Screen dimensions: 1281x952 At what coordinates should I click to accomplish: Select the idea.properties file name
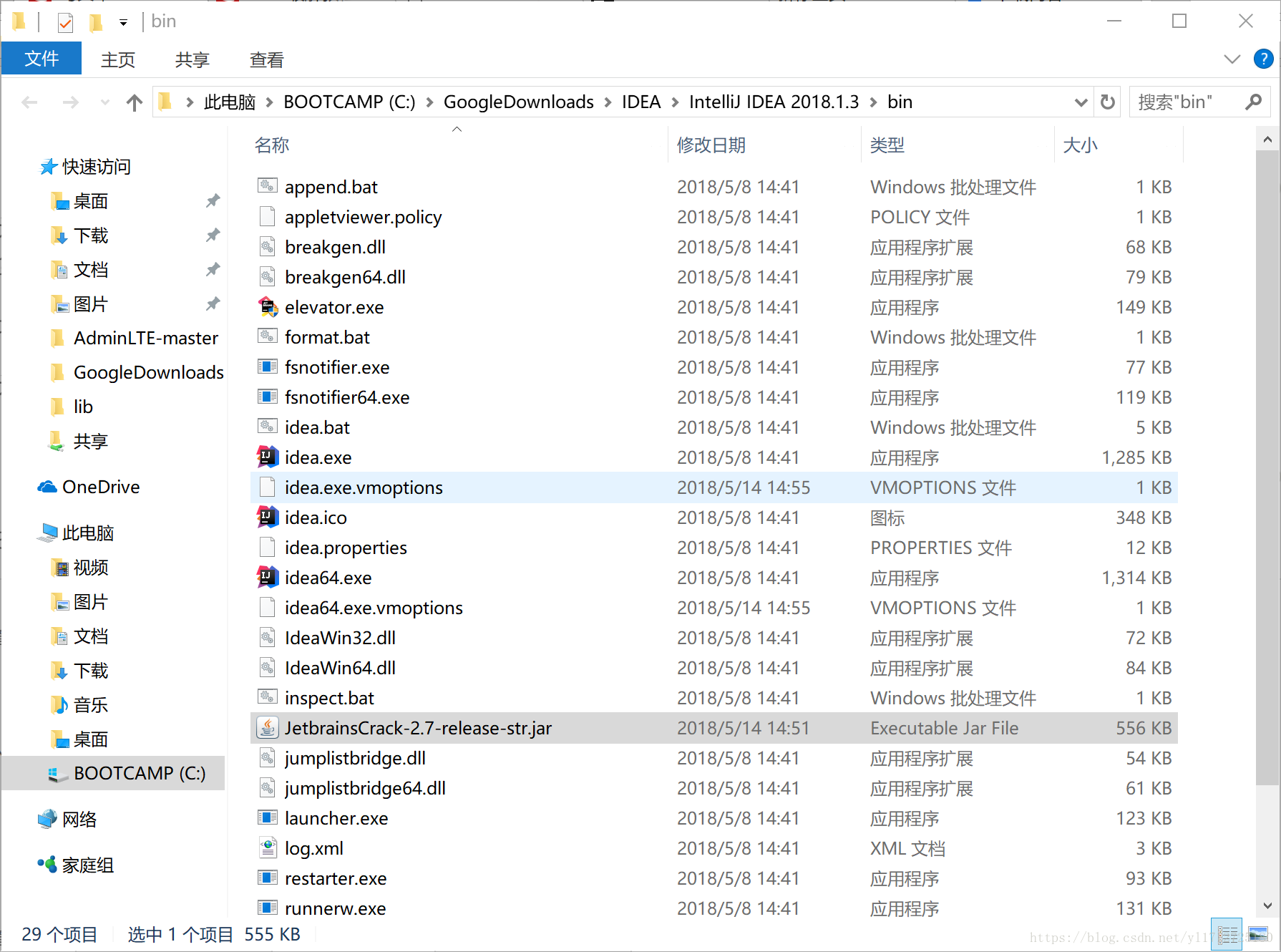point(346,548)
